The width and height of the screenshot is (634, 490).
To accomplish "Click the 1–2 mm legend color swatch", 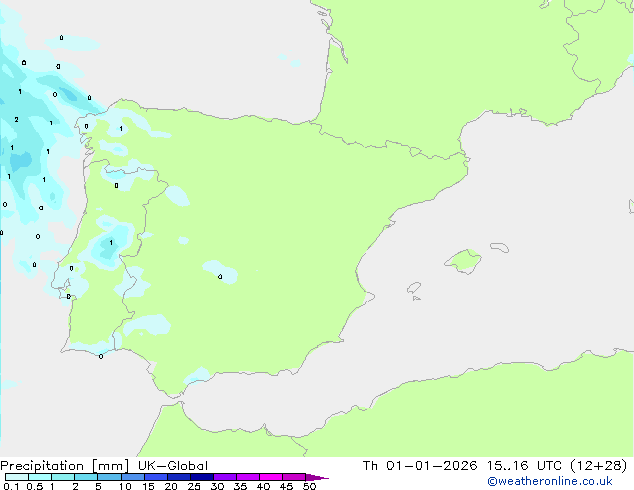I will [x=63, y=477].
